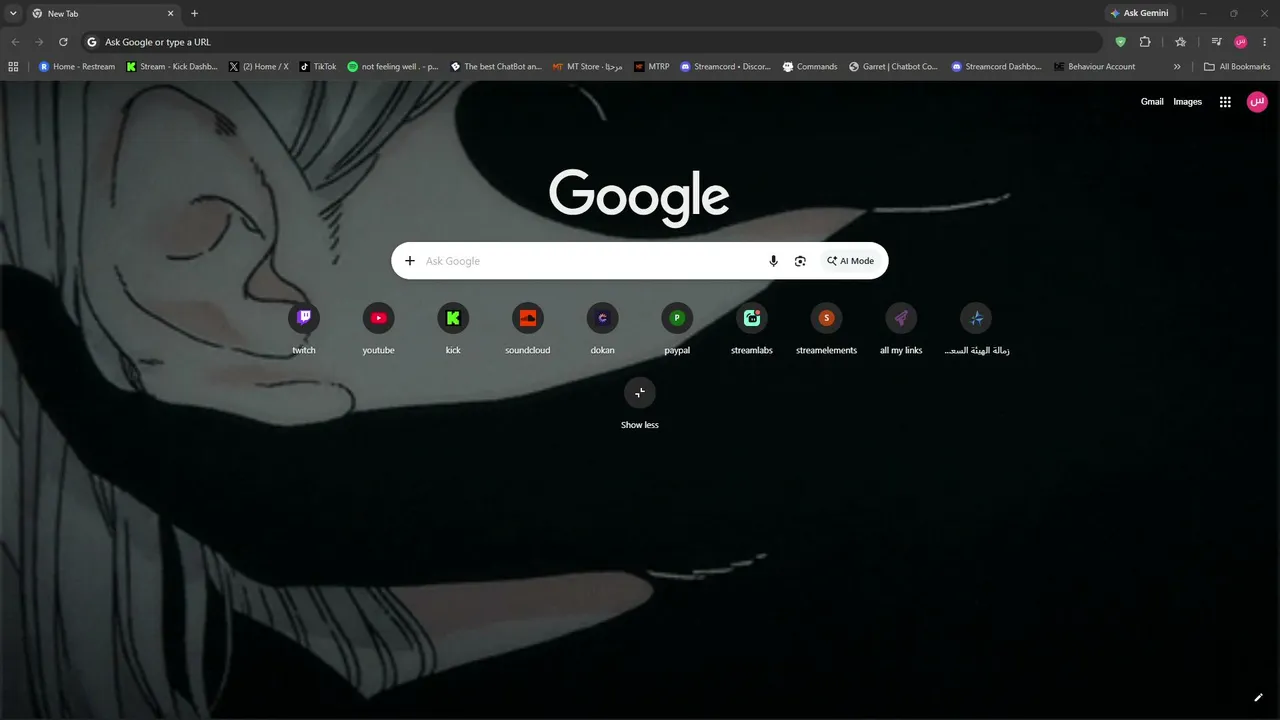
Task: Open the All Bookmarks folder
Action: click(x=1237, y=67)
